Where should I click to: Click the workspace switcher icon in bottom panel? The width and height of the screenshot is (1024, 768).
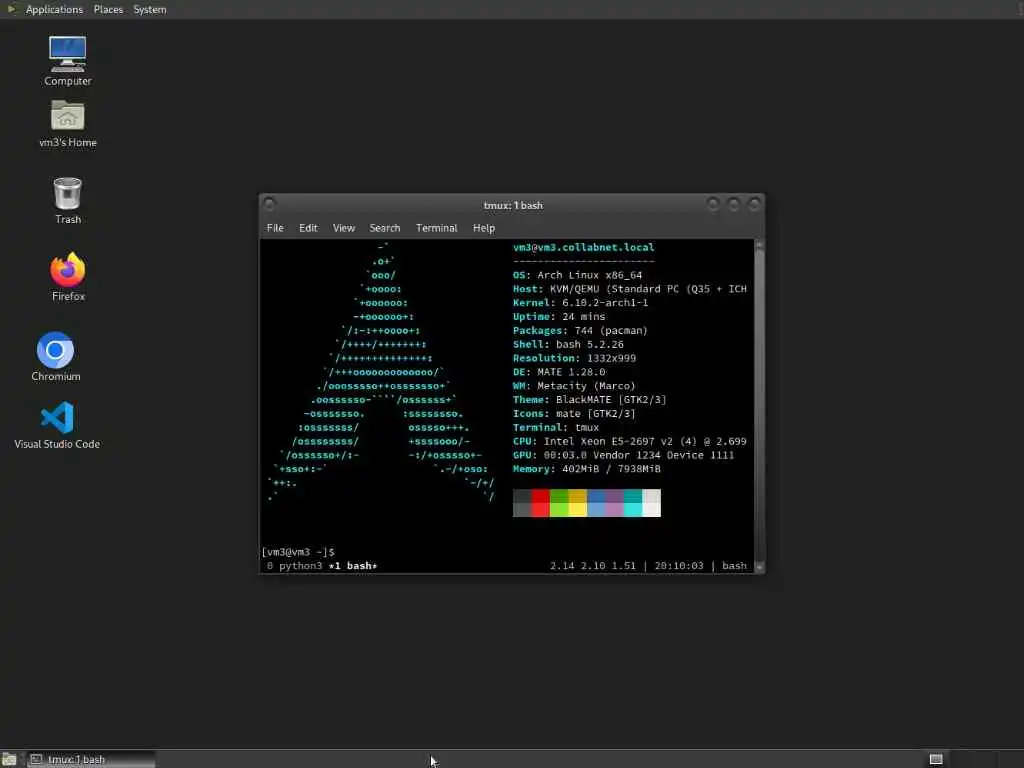936,759
